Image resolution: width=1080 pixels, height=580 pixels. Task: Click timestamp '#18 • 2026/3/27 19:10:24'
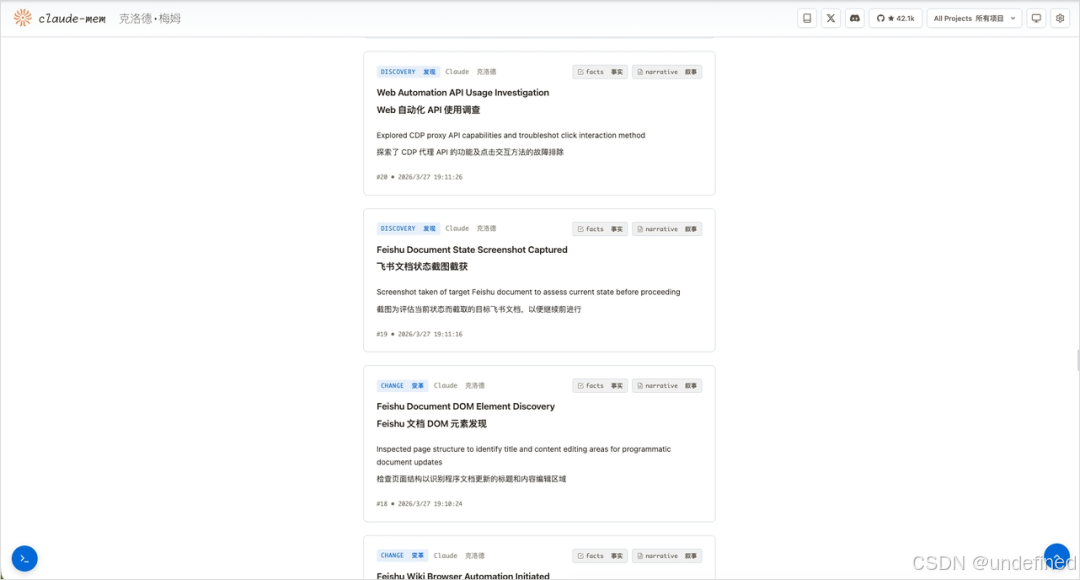point(419,504)
